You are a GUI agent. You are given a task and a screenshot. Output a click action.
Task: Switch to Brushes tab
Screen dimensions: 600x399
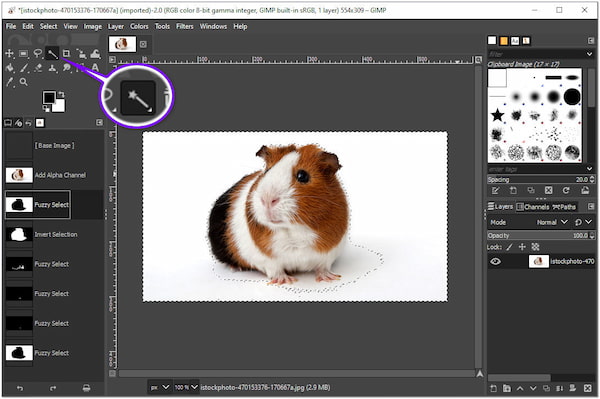[x=492, y=41]
